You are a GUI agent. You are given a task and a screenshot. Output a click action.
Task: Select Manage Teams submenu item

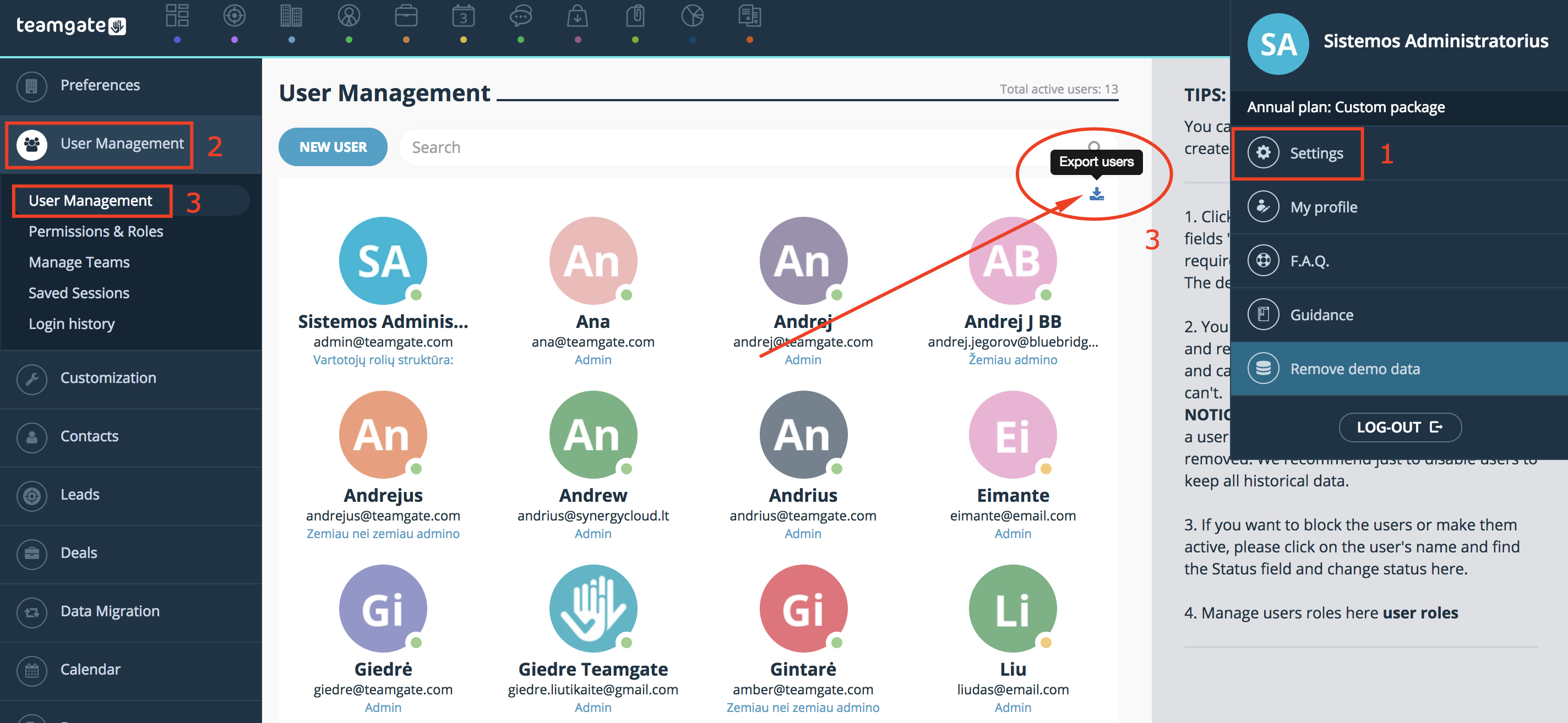coord(79,262)
